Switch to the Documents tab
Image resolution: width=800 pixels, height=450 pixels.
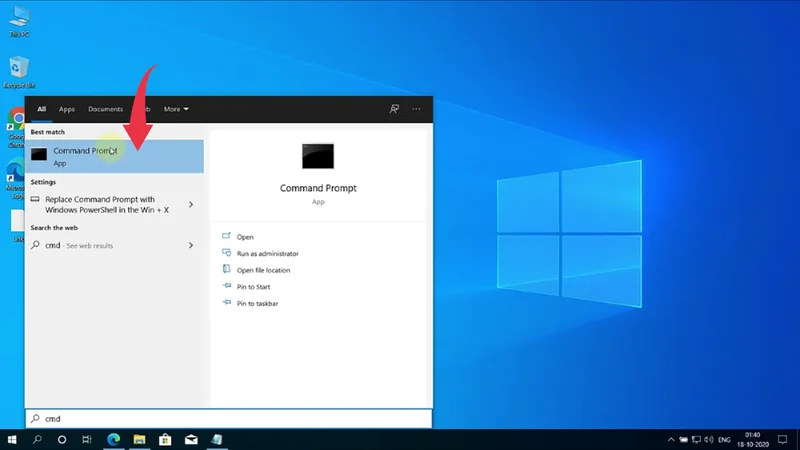pos(105,109)
